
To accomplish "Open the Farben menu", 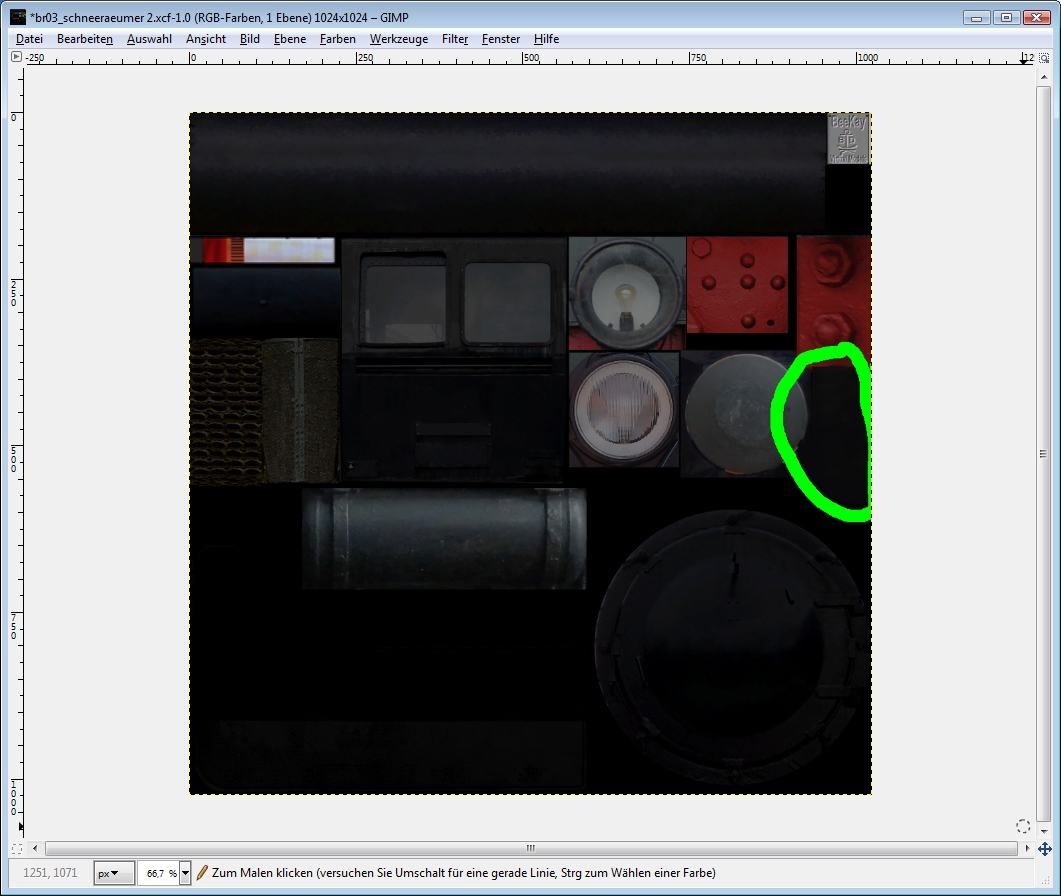I will click(x=338, y=39).
